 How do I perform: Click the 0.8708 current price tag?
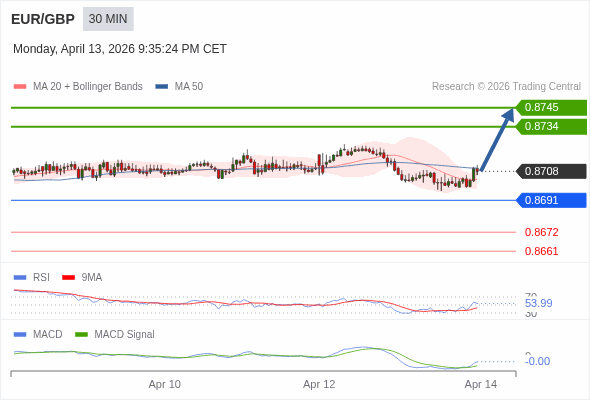pyautogui.click(x=551, y=171)
